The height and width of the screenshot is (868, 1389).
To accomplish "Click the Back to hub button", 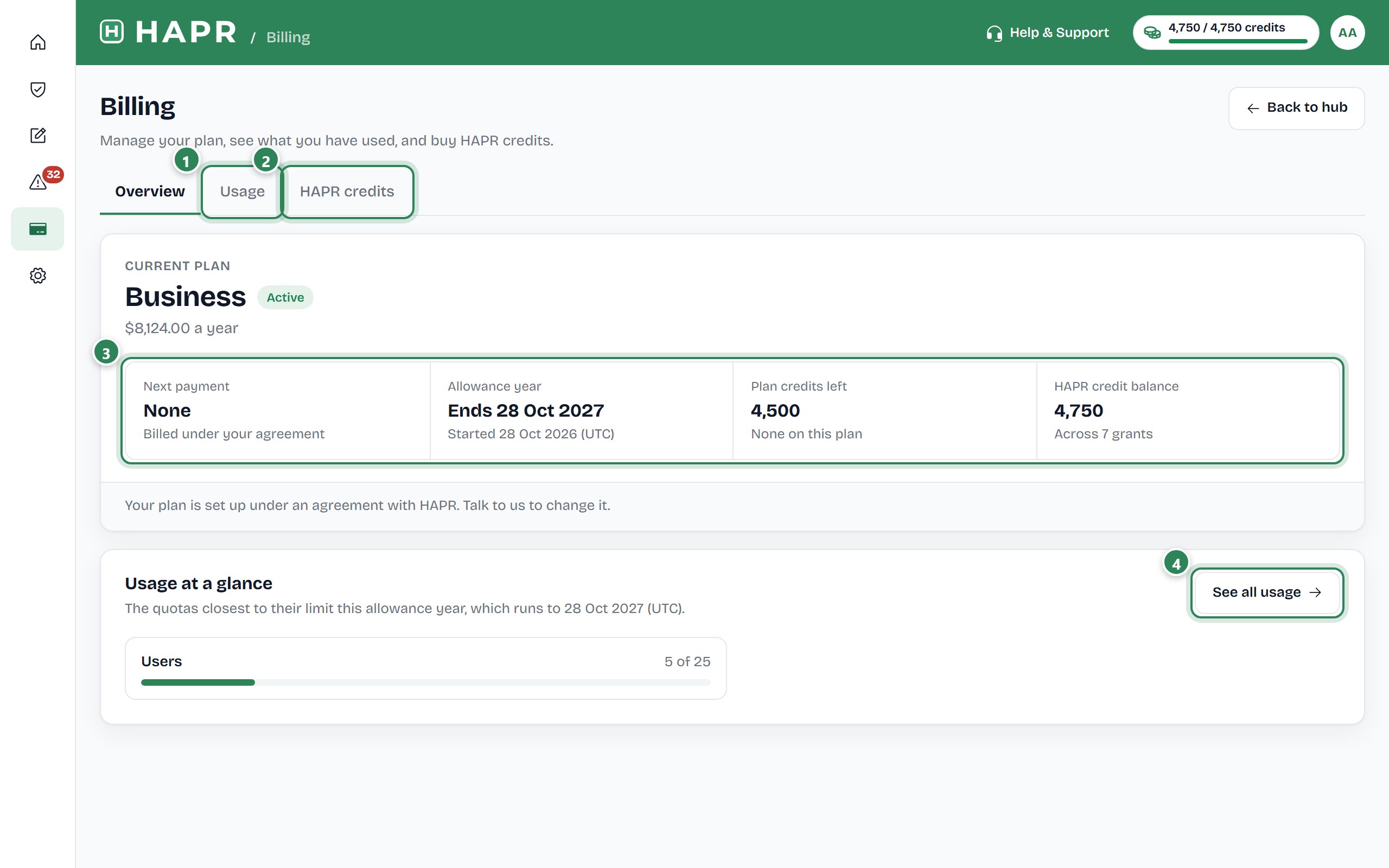I will coord(1297,108).
